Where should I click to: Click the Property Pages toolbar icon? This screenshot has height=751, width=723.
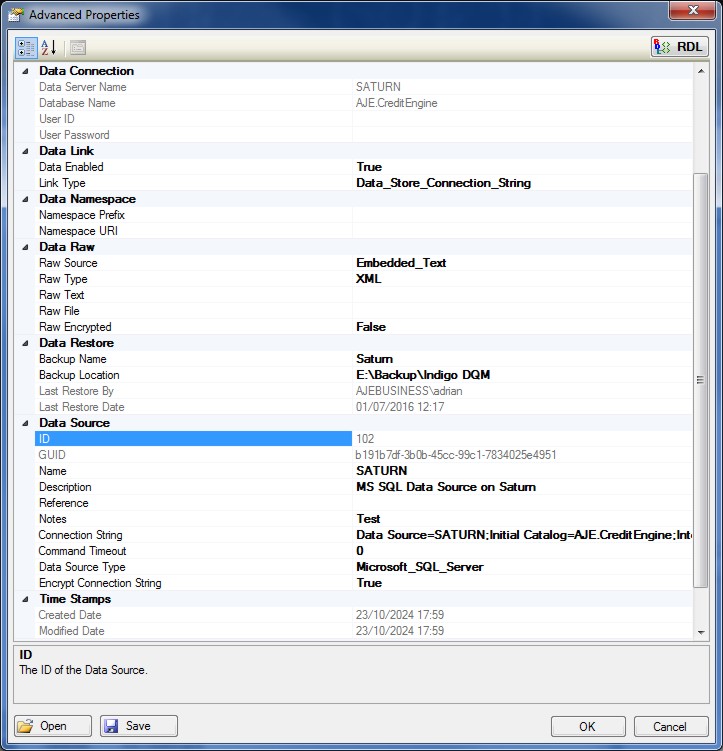(77, 47)
